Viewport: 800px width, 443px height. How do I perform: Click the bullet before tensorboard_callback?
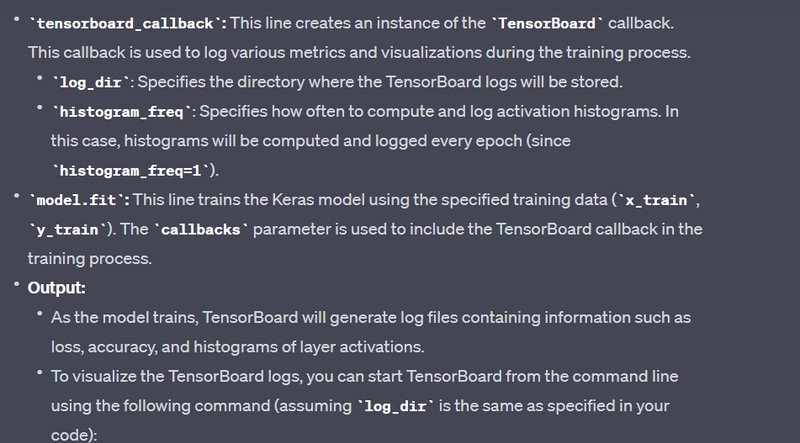pos(17,19)
